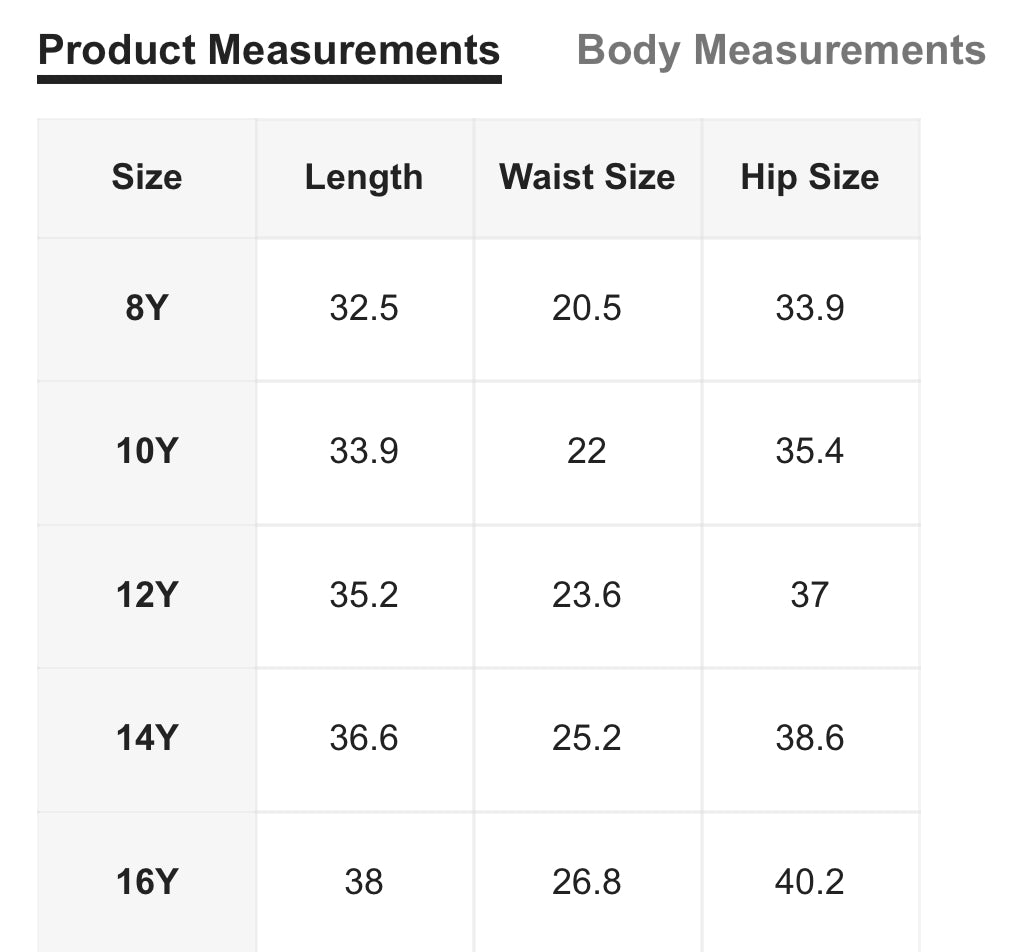
Task: Click the hip value 37 for size 12Y
Action: (x=810, y=595)
